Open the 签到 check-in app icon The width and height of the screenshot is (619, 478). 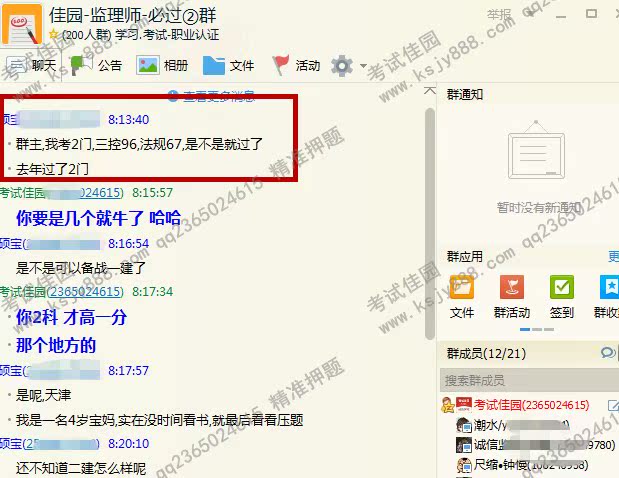coord(562,296)
